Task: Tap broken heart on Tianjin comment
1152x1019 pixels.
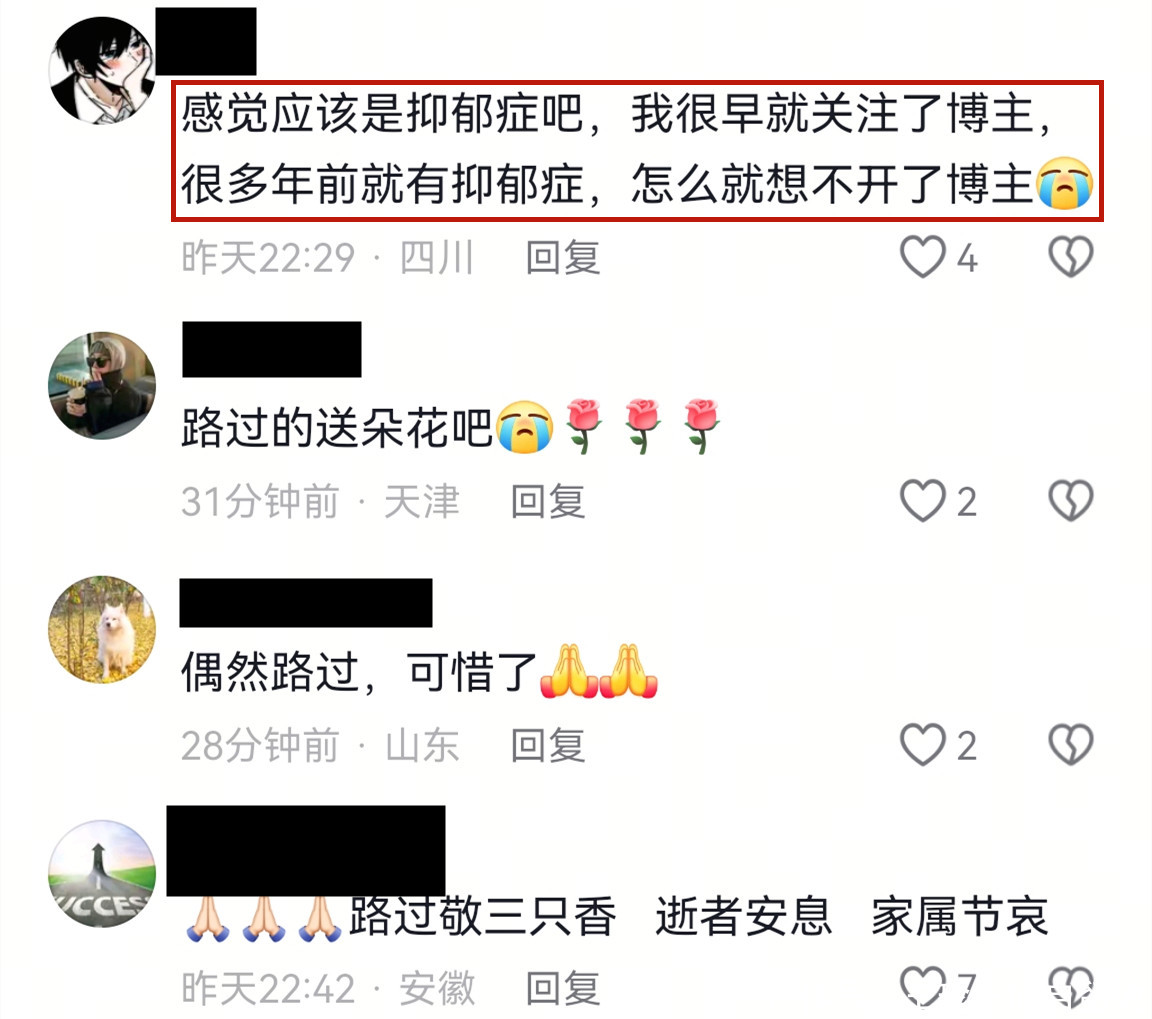Action: pos(1070,501)
